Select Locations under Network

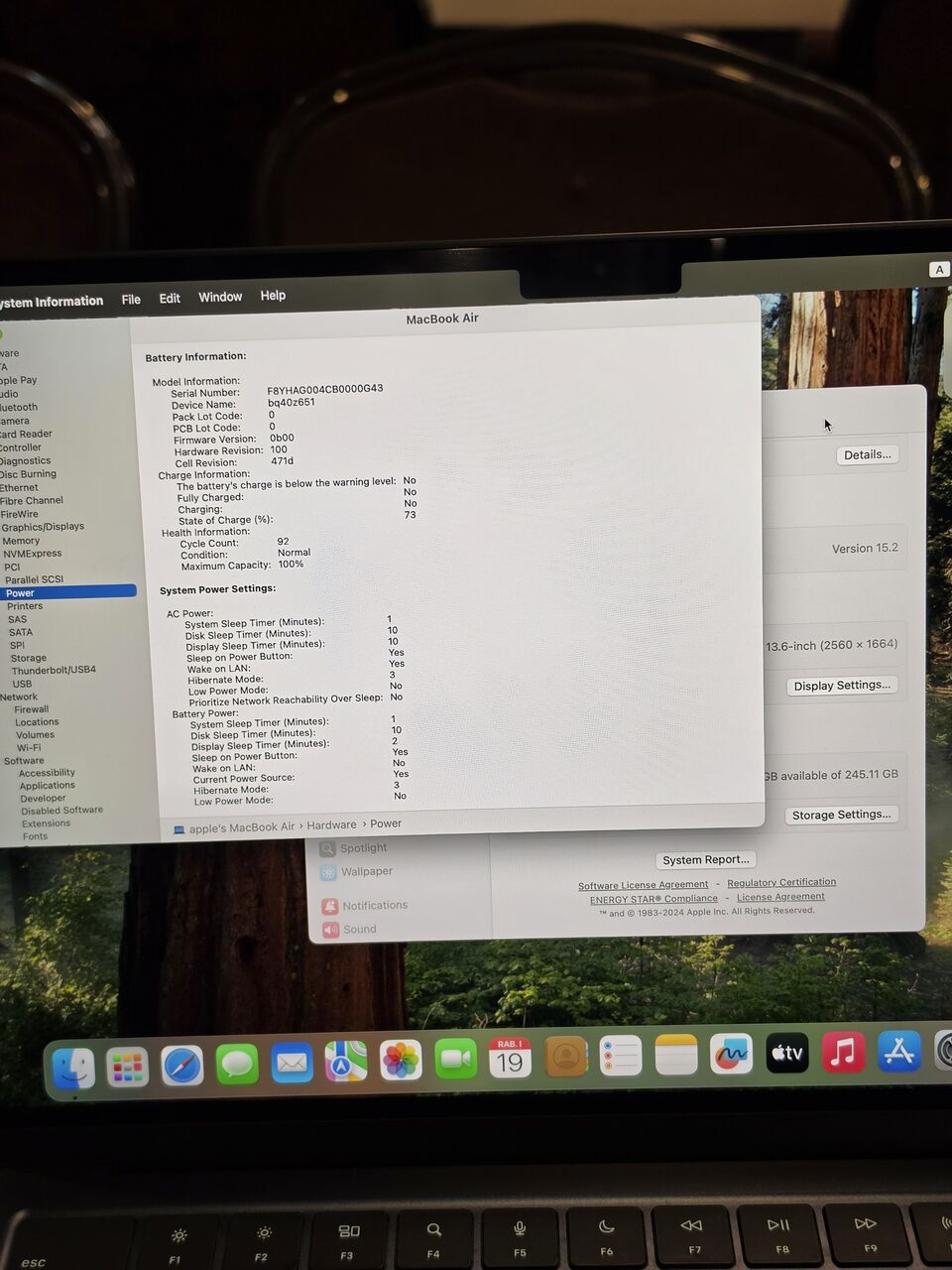37,722
